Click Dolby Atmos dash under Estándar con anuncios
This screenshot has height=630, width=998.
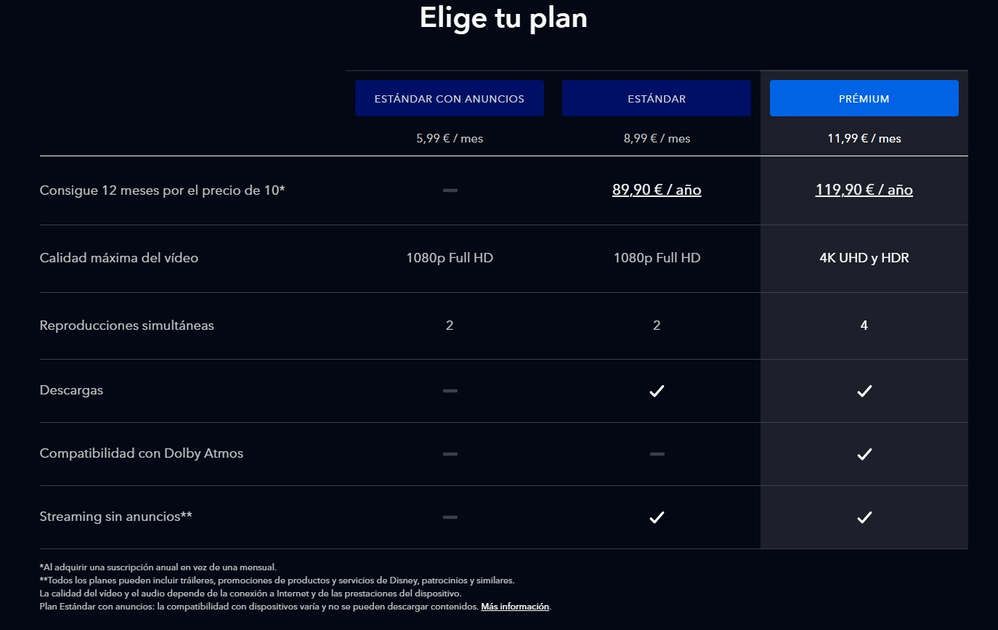(x=449, y=454)
